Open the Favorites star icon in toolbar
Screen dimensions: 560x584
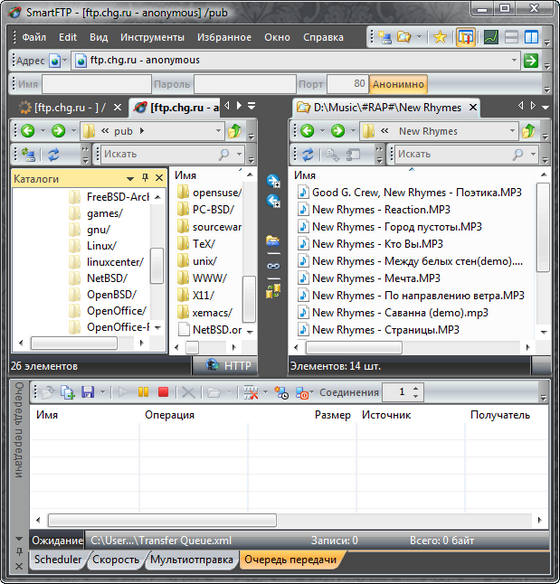click(440, 37)
